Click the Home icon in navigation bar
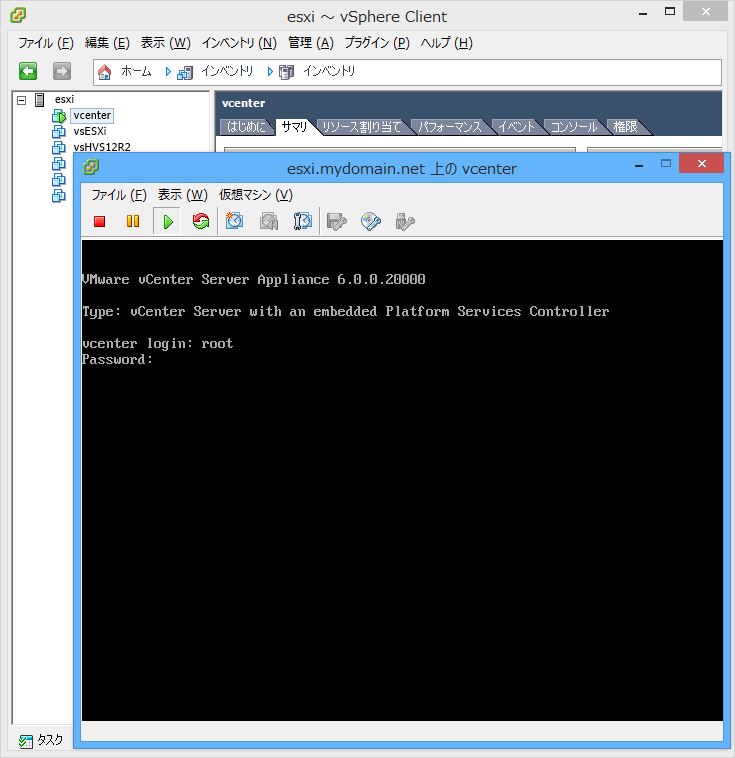The image size is (735, 758). click(104, 72)
